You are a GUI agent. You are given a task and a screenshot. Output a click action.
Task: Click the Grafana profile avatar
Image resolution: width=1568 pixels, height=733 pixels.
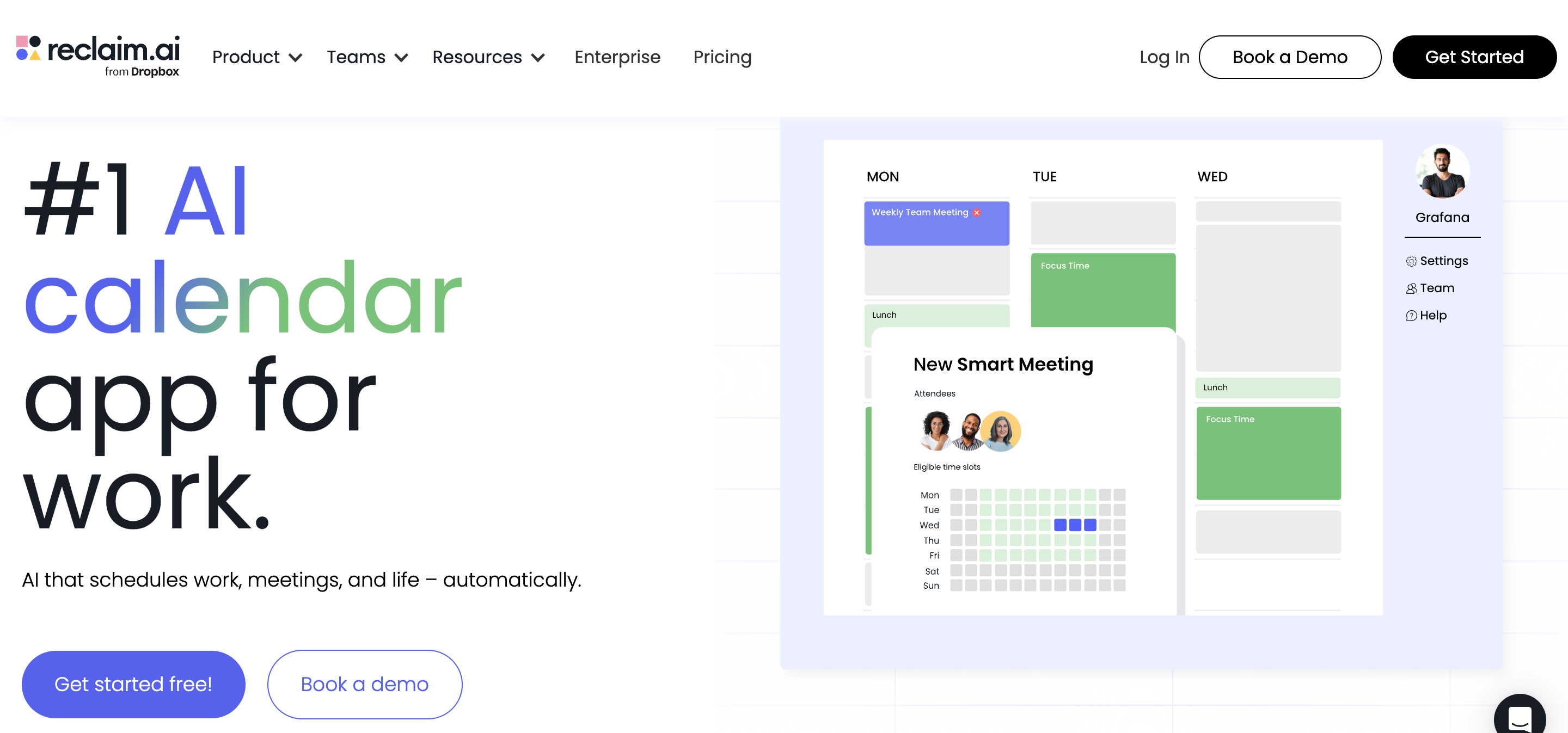tap(1442, 172)
